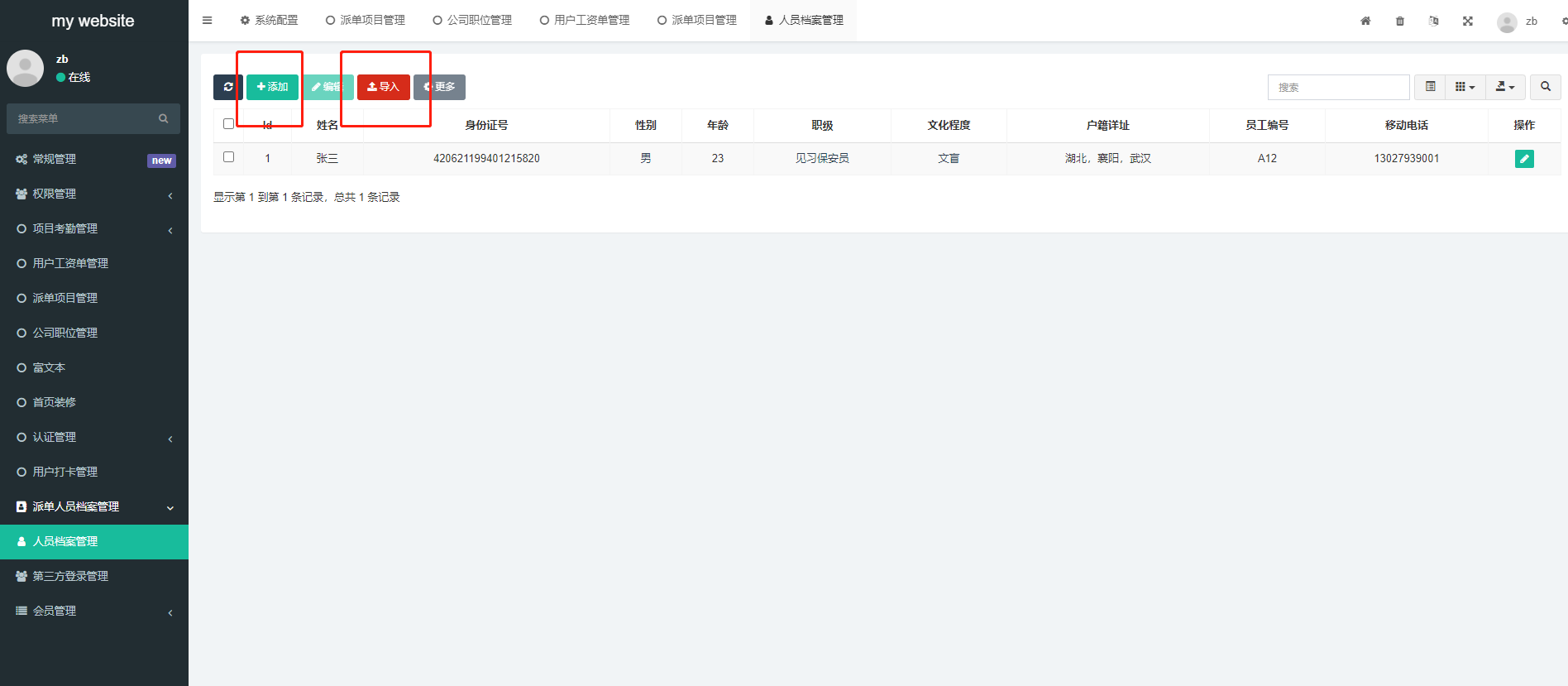Click the magnifier advanced search button

(x=1546, y=87)
